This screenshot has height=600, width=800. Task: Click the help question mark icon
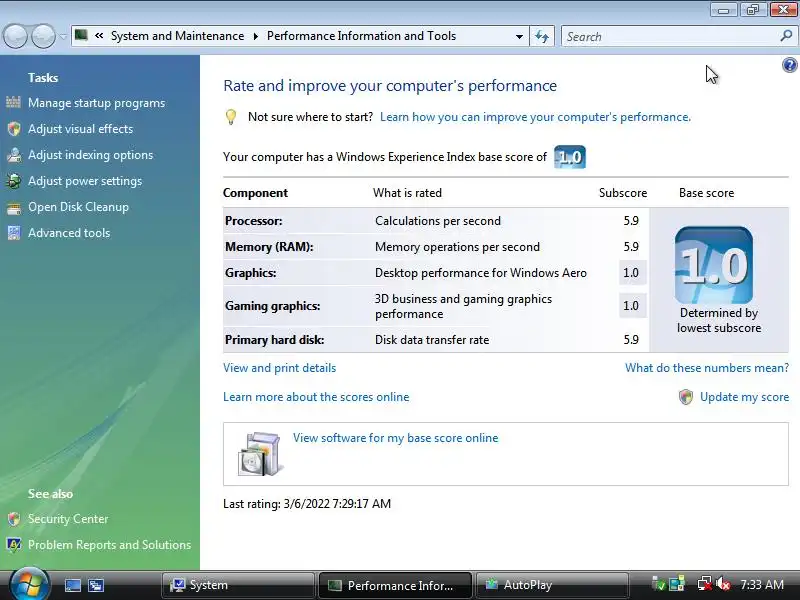789,65
